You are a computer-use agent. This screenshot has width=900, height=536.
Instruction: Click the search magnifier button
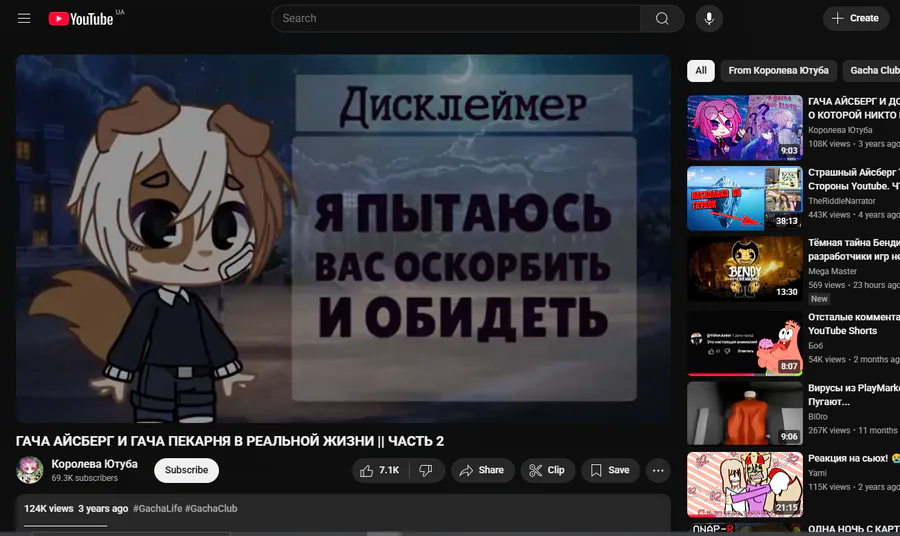tap(662, 18)
